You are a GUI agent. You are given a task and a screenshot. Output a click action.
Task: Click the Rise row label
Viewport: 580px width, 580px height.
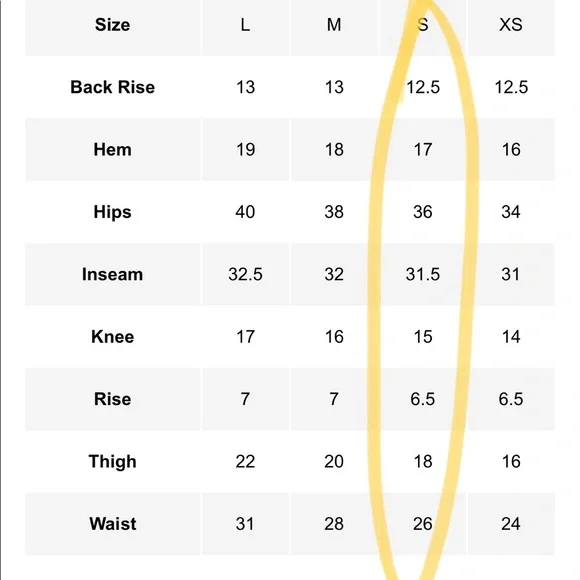coord(112,399)
